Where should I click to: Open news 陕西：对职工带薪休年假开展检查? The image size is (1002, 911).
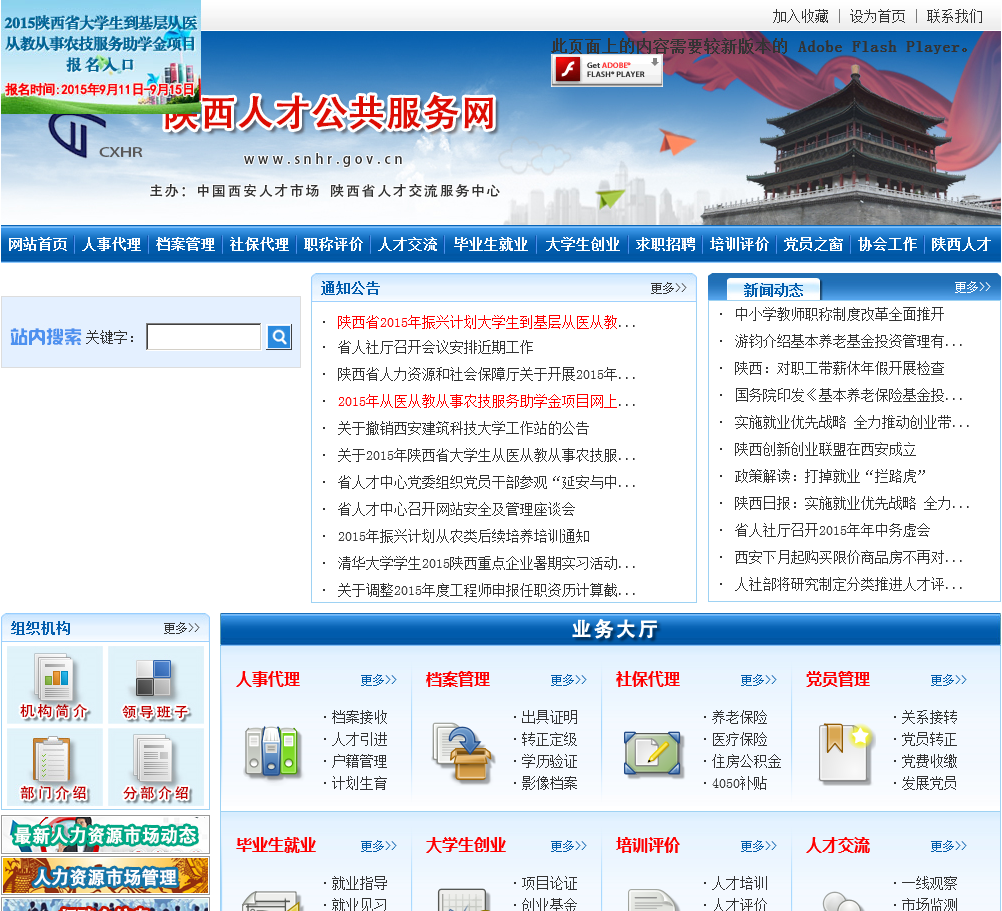tap(839, 369)
